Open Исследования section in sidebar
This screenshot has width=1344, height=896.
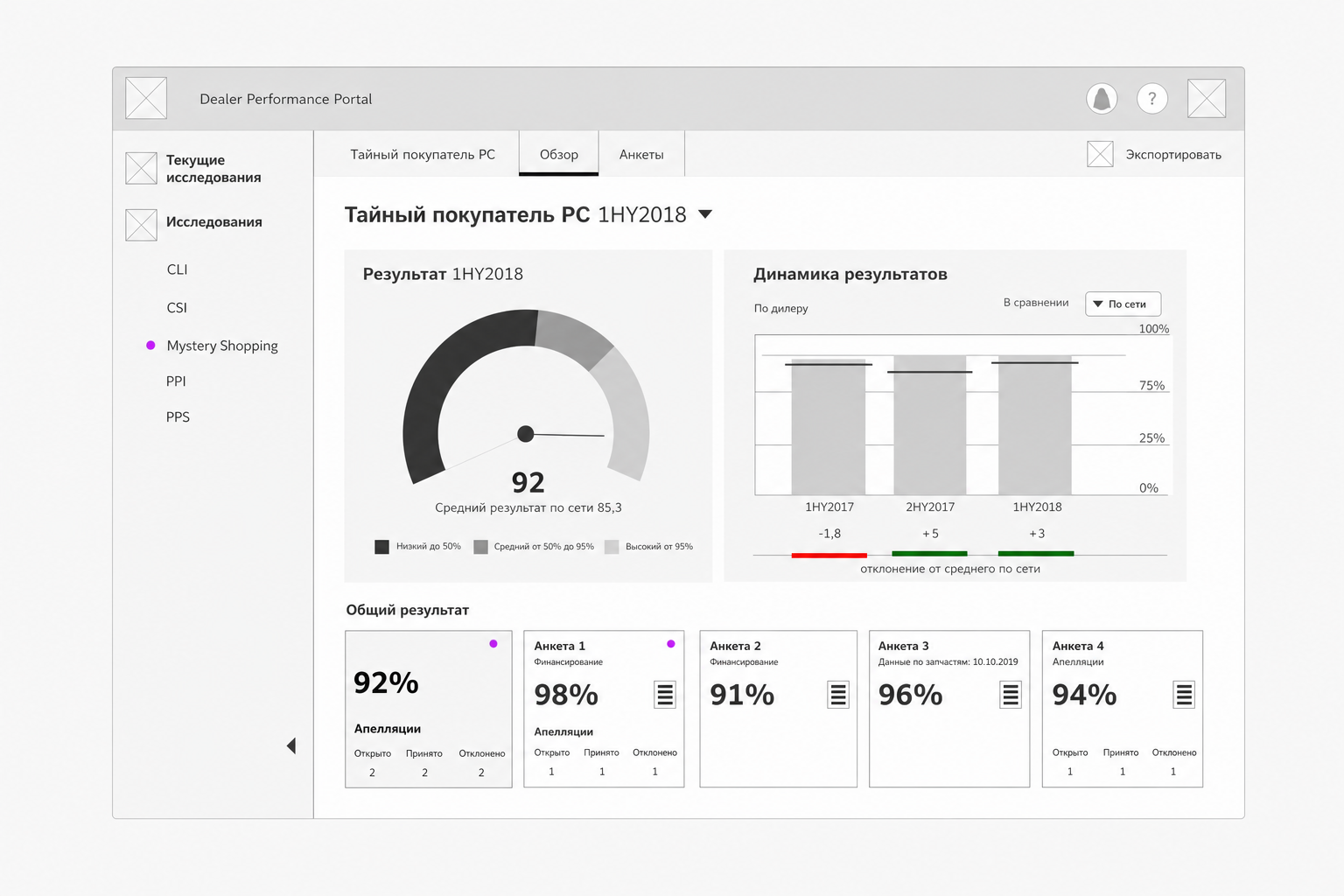tap(214, 222)
